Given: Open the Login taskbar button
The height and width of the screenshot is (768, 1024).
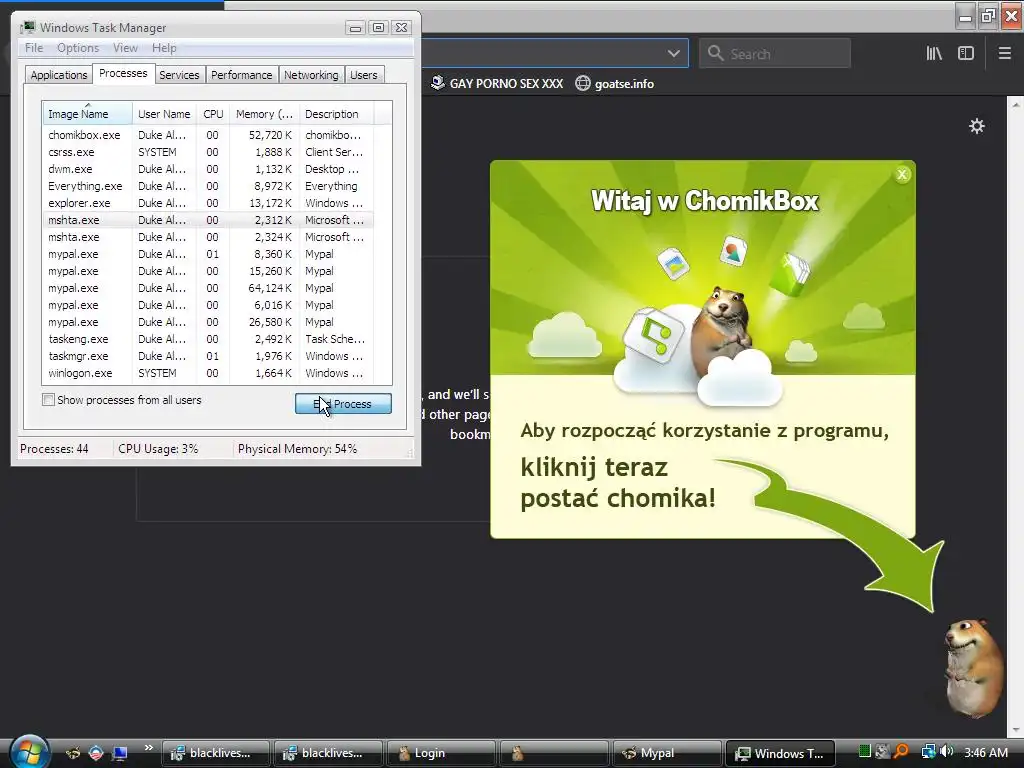Looking at the screenshot, I should tap(441, 753).
